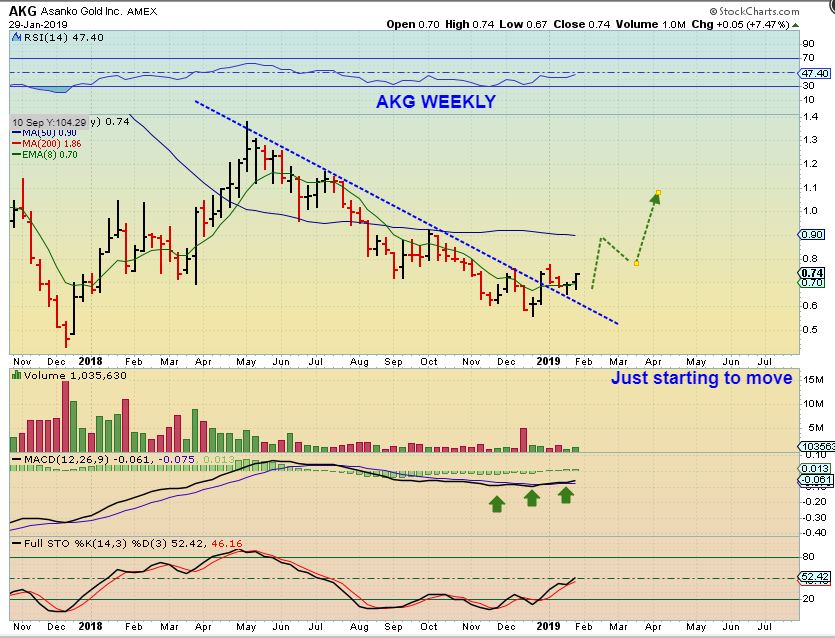Select the MACD(12,26,9) indicator label
835x638 pixels.
[69, 459]
